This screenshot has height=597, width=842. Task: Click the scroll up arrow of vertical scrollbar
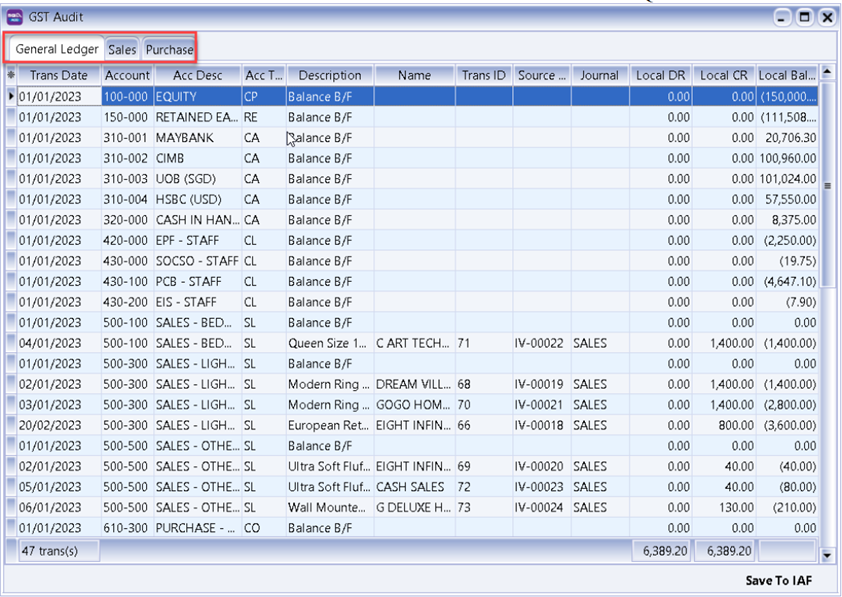[x=826, y=74]
